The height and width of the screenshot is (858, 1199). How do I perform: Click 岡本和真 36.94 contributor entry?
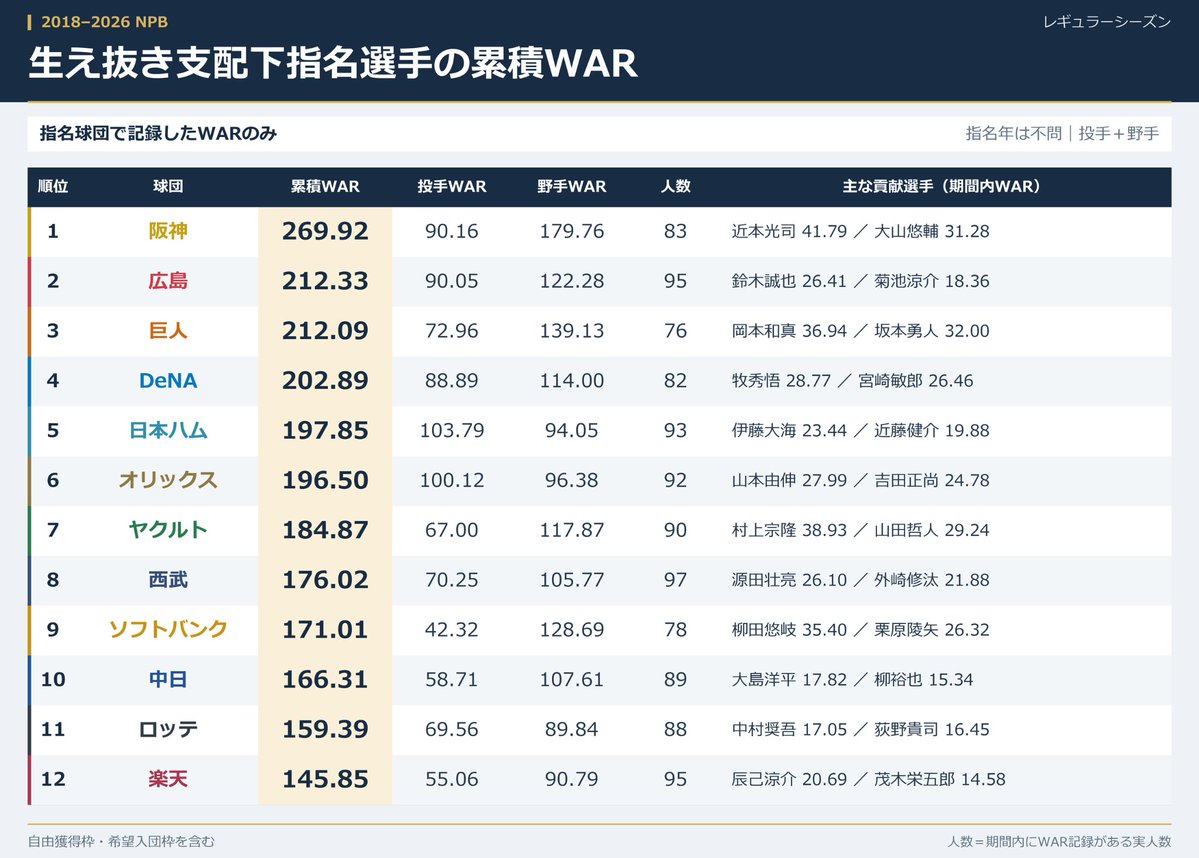tap(789, 330)
